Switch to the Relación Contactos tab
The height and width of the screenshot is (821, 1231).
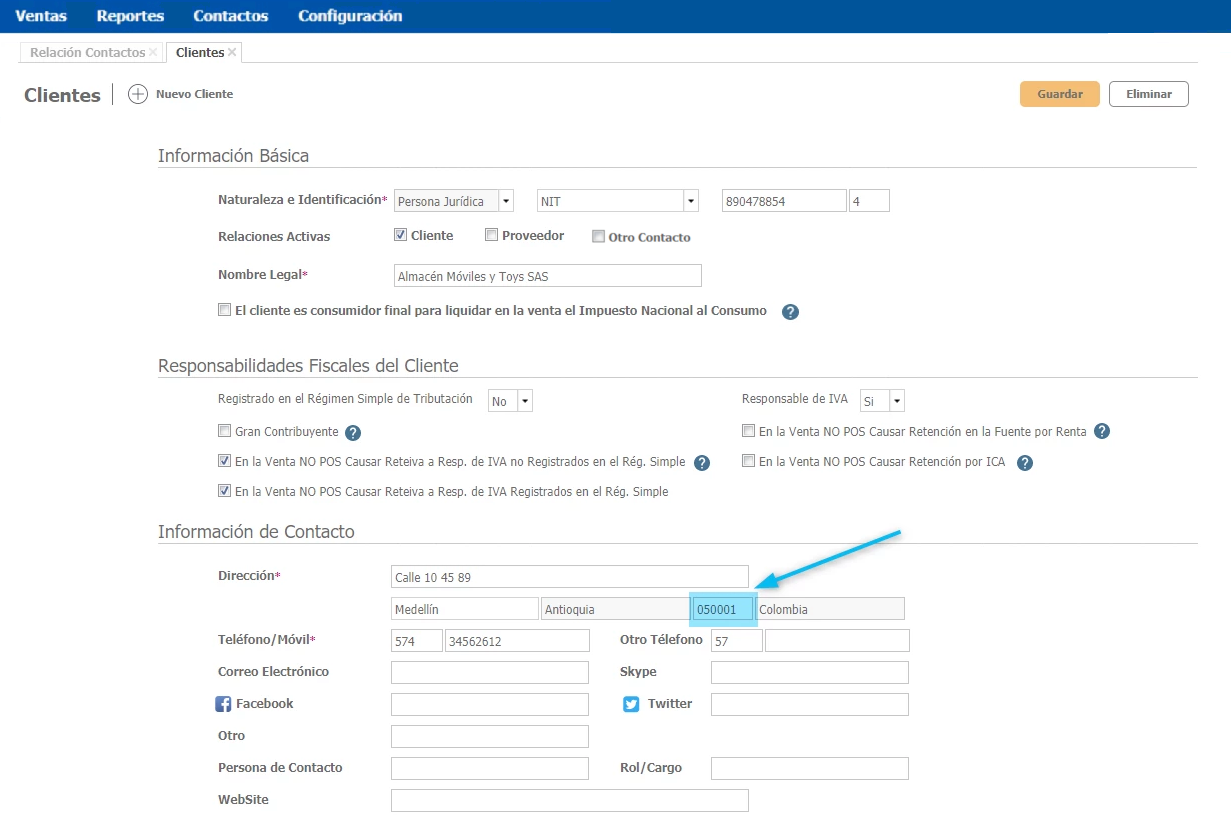[x=87, y=52]
